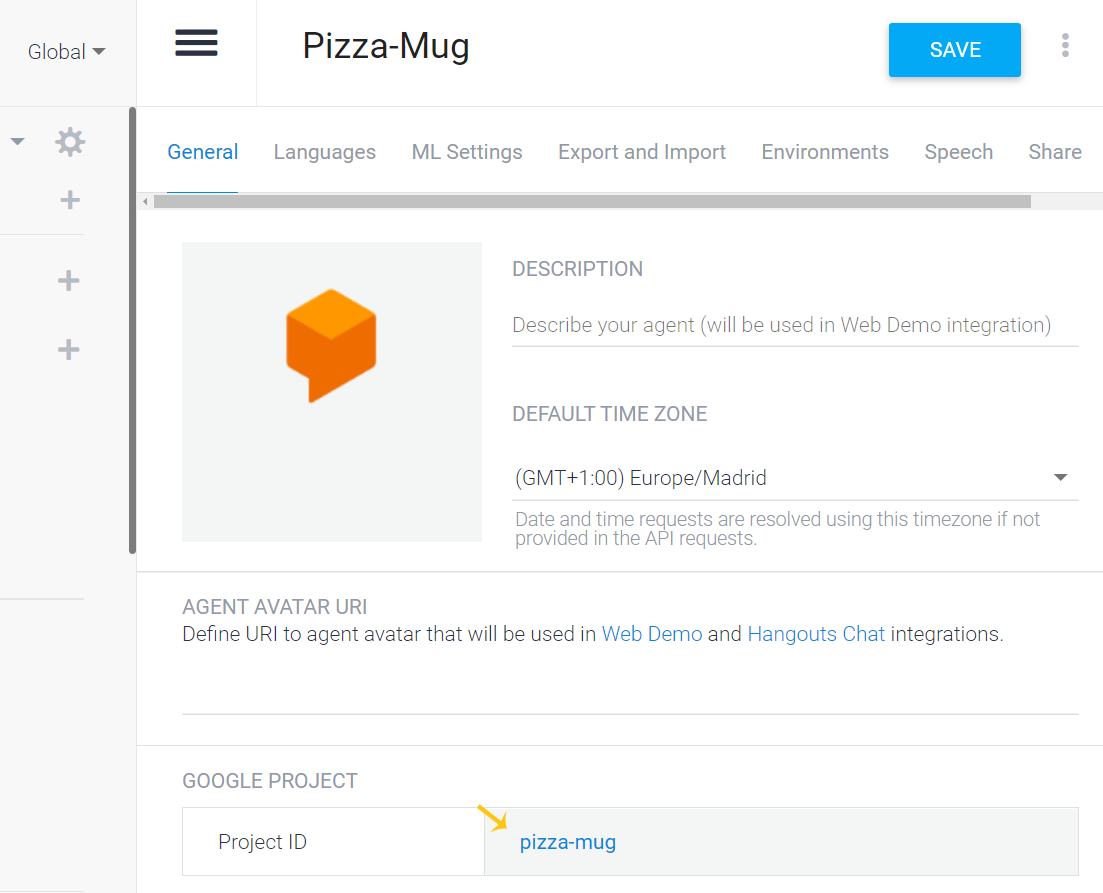Click the agent description input field
Screen dimensions: 1103x893
(795, 325)
